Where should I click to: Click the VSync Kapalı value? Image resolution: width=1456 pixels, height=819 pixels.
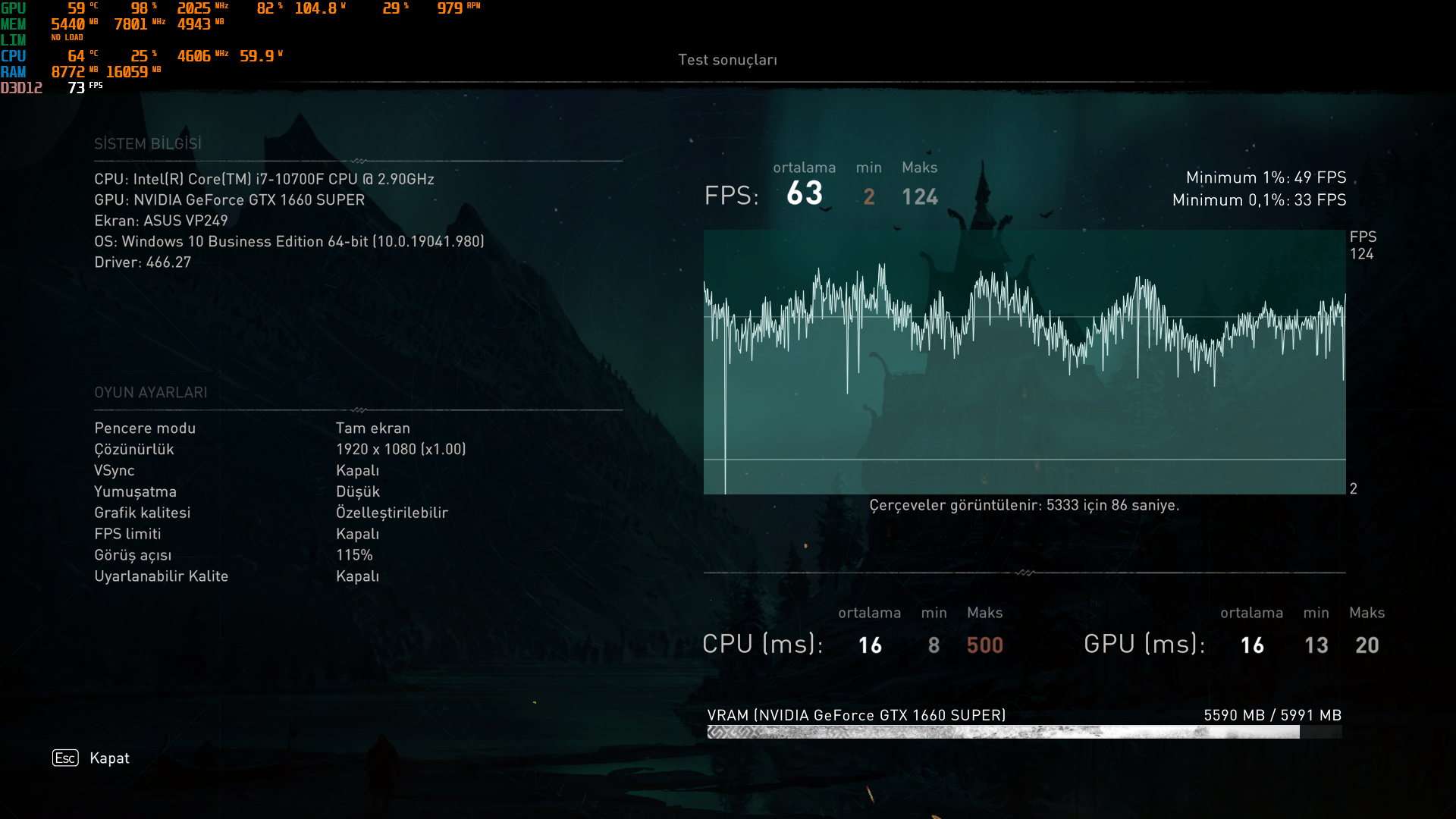pos(357,471)
